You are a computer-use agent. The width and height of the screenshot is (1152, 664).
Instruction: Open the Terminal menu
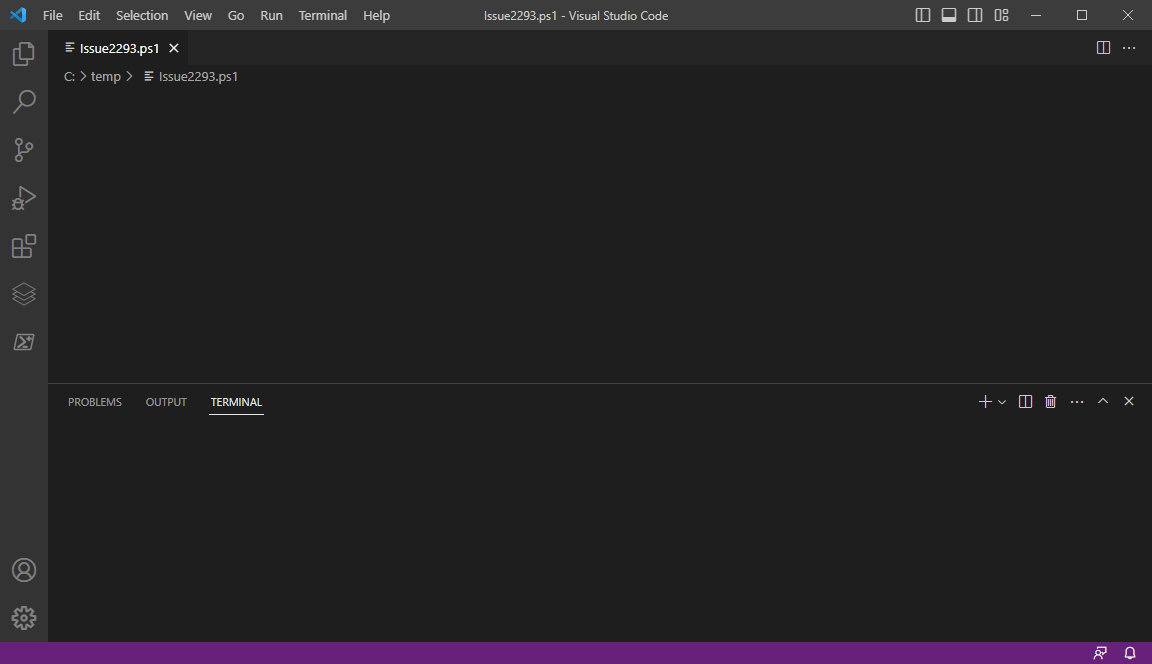tap(322, 15)
